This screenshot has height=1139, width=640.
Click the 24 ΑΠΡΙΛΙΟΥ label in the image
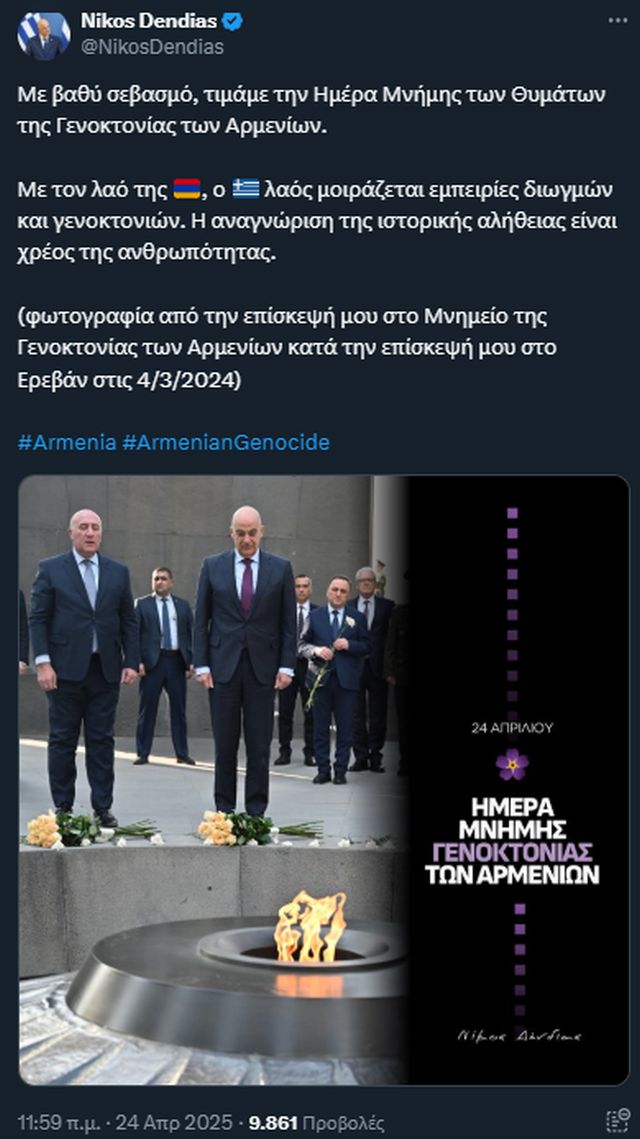511,728
